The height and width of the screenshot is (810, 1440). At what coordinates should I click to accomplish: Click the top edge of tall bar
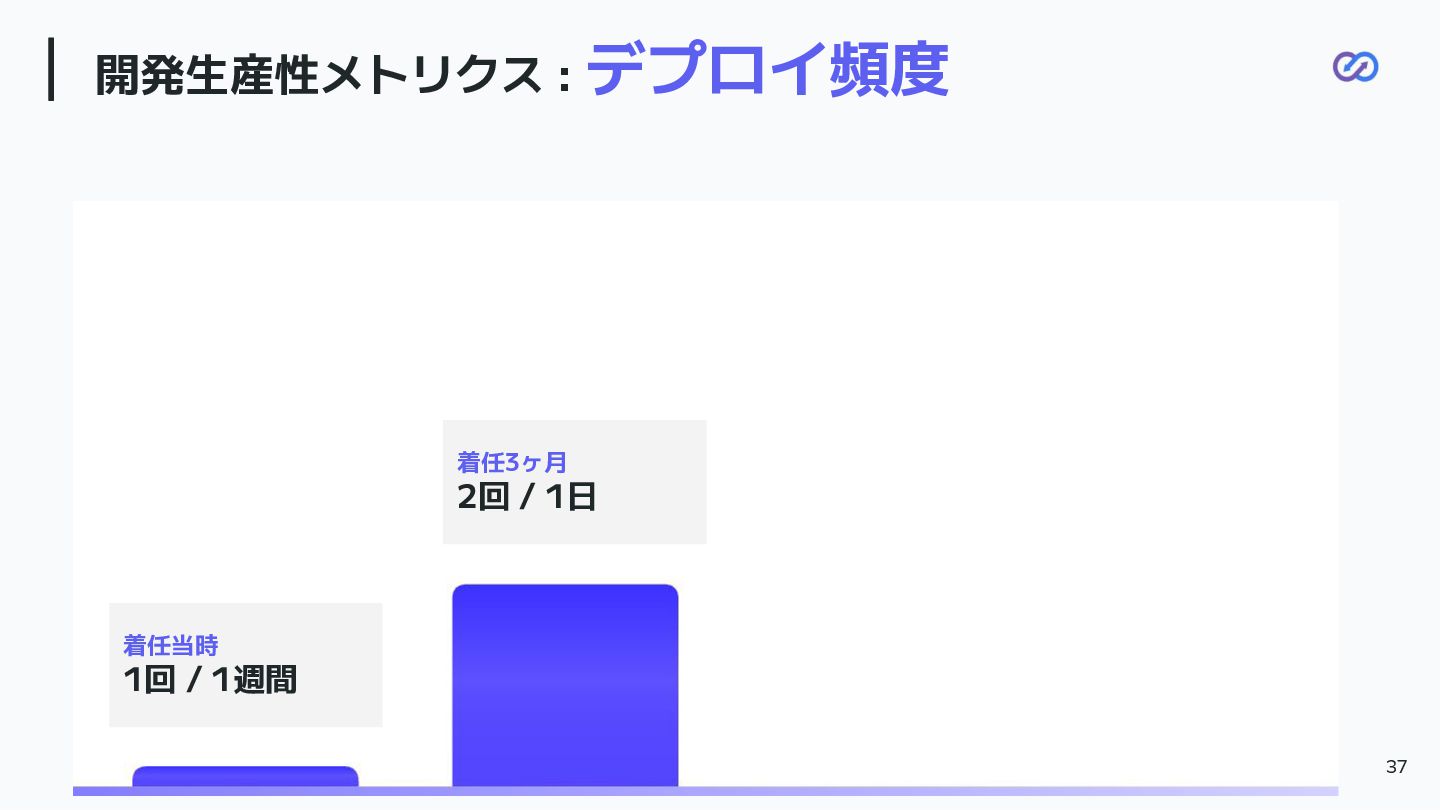[565, 587]
